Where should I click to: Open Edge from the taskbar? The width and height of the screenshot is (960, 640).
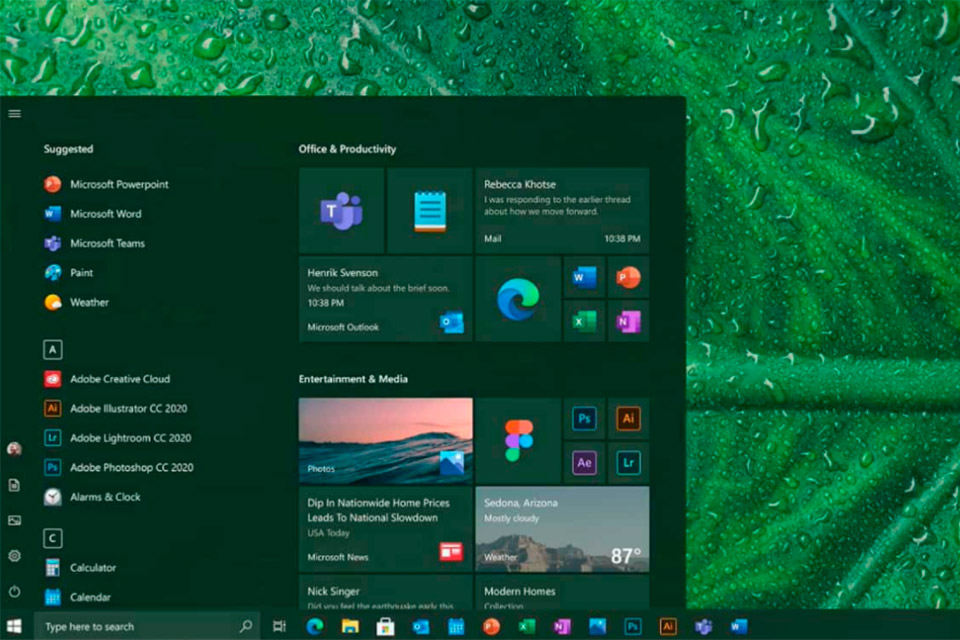tap(315, 626)
